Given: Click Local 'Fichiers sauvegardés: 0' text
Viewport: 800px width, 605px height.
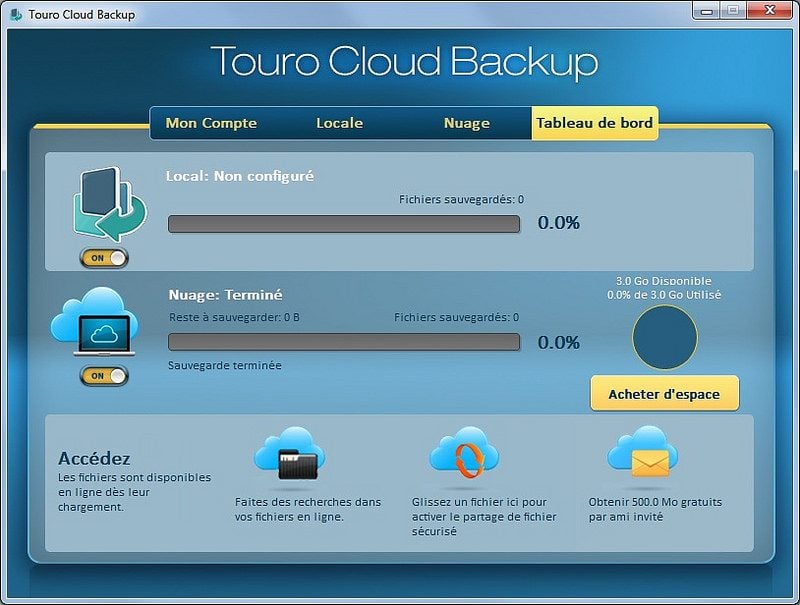Looking at the screenshot, I should [x=461, y=199].
